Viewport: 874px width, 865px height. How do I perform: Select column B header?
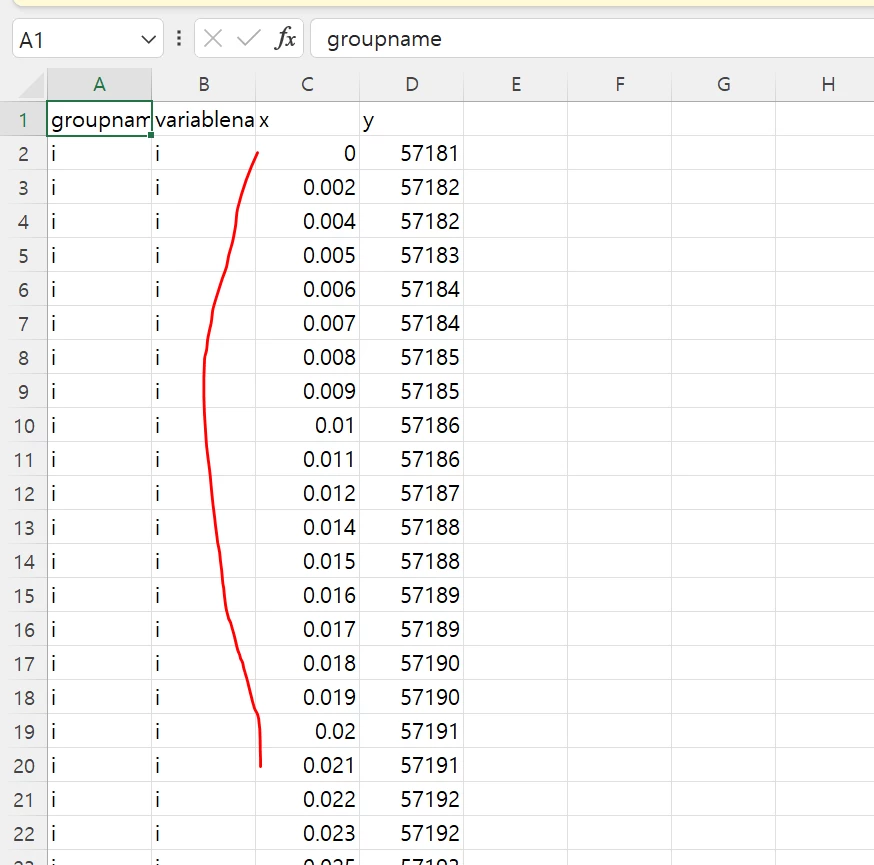pyautogui.click(x=203, y=85)
